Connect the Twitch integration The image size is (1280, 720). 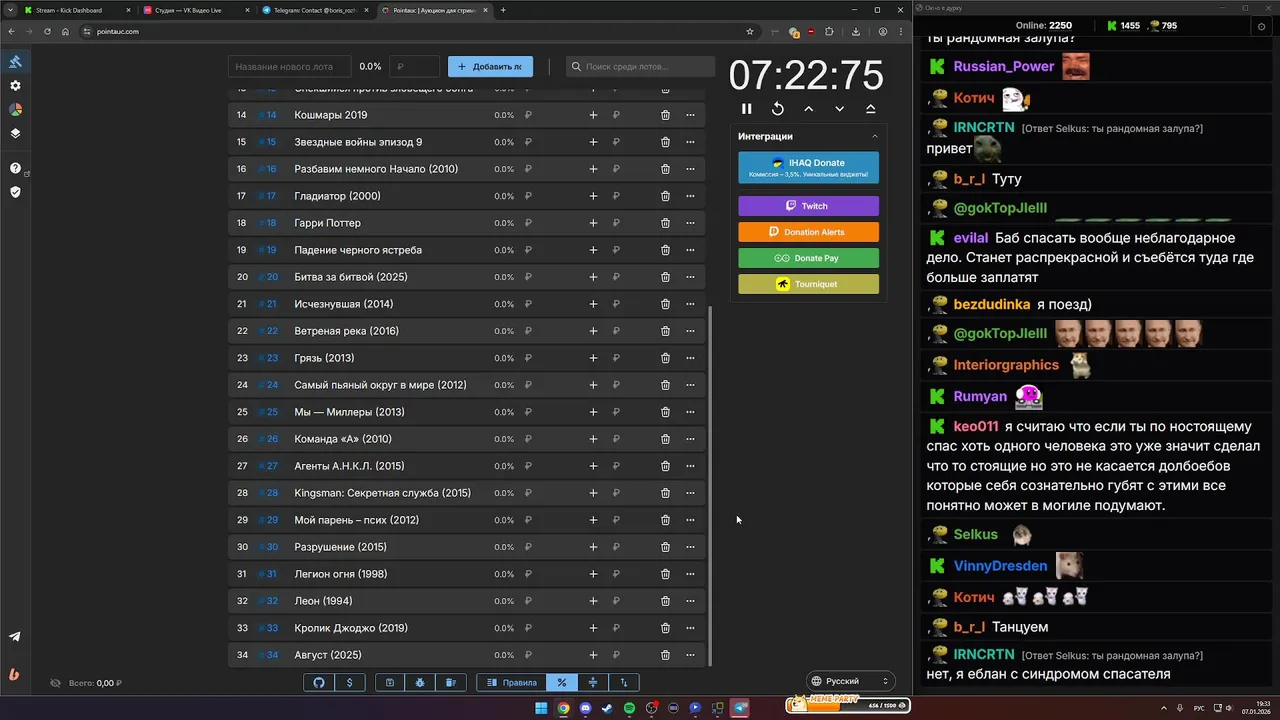click(x=808, y=206)
